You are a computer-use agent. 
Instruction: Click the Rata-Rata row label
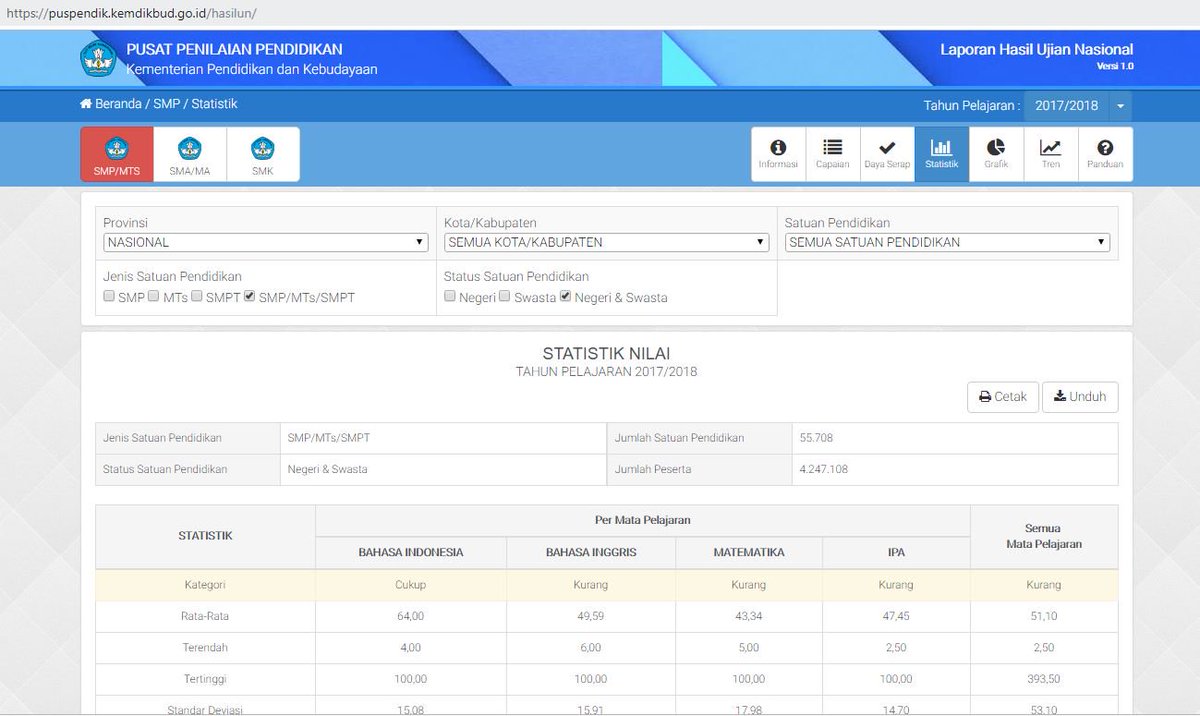205,616
